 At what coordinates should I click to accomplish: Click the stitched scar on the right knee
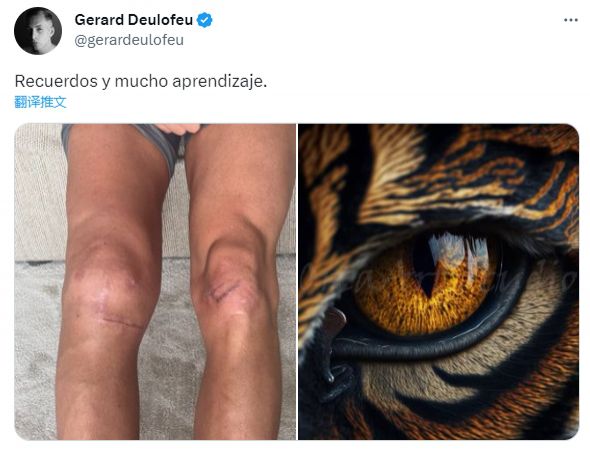pyautogui.click(x=224, y=291)
